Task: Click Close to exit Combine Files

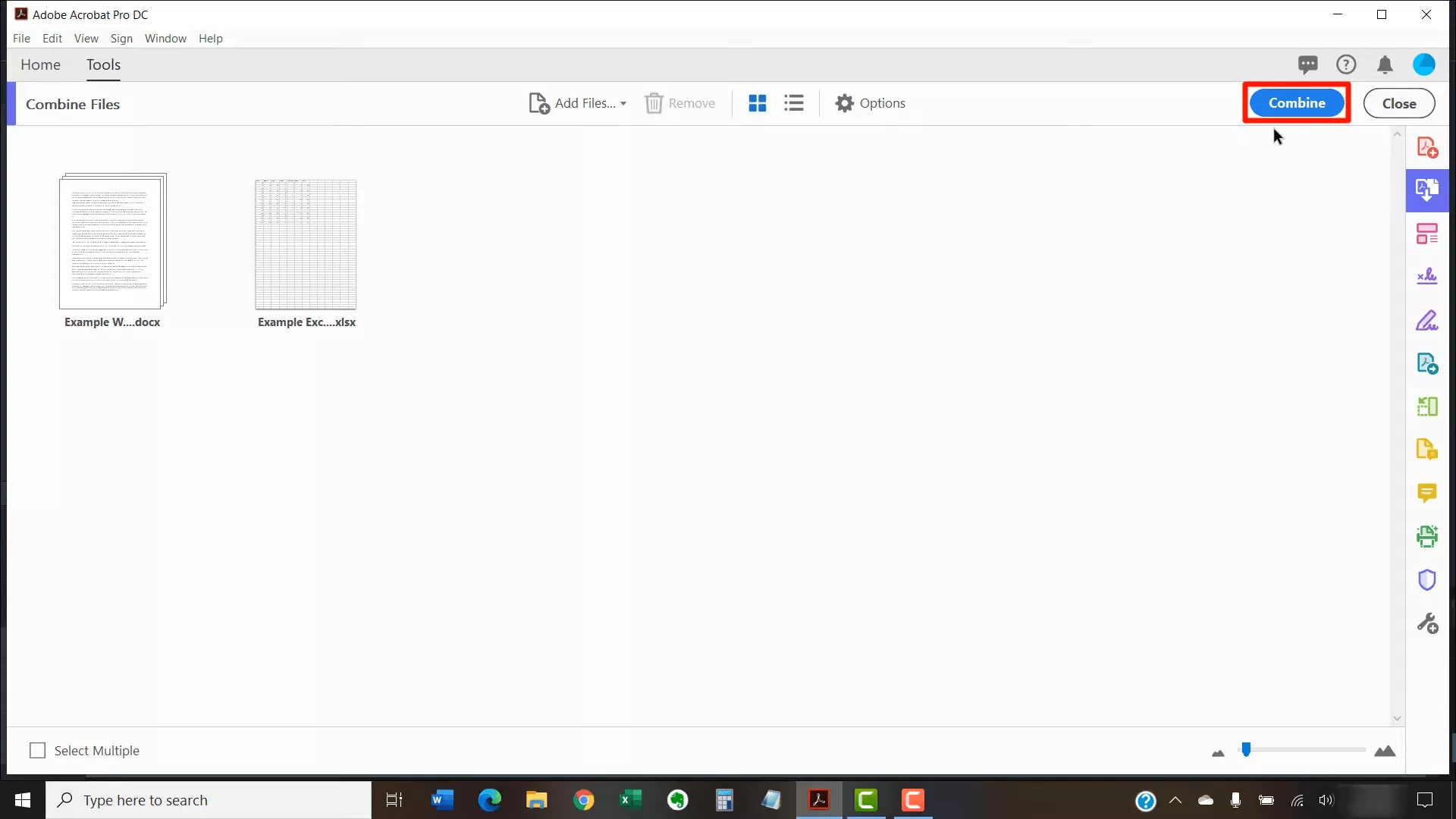Action: click(x=1399, y=103)
